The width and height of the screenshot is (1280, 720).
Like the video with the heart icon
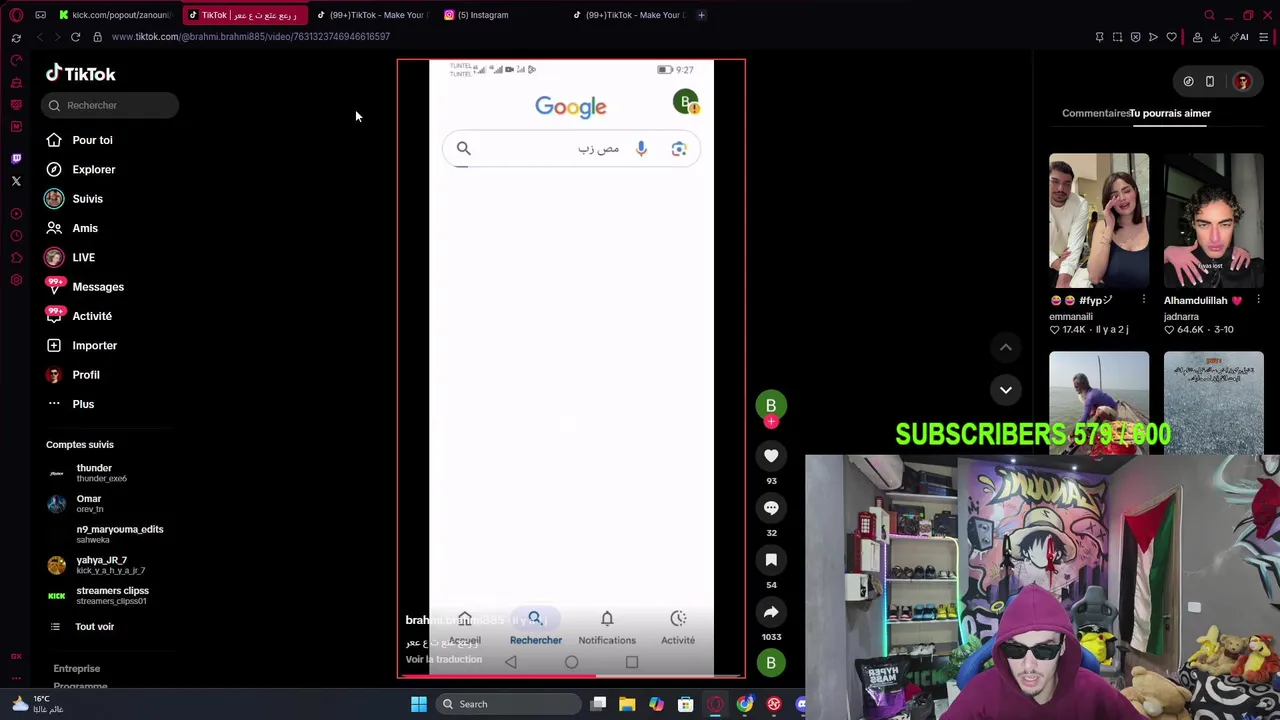[x=771, y=456]
